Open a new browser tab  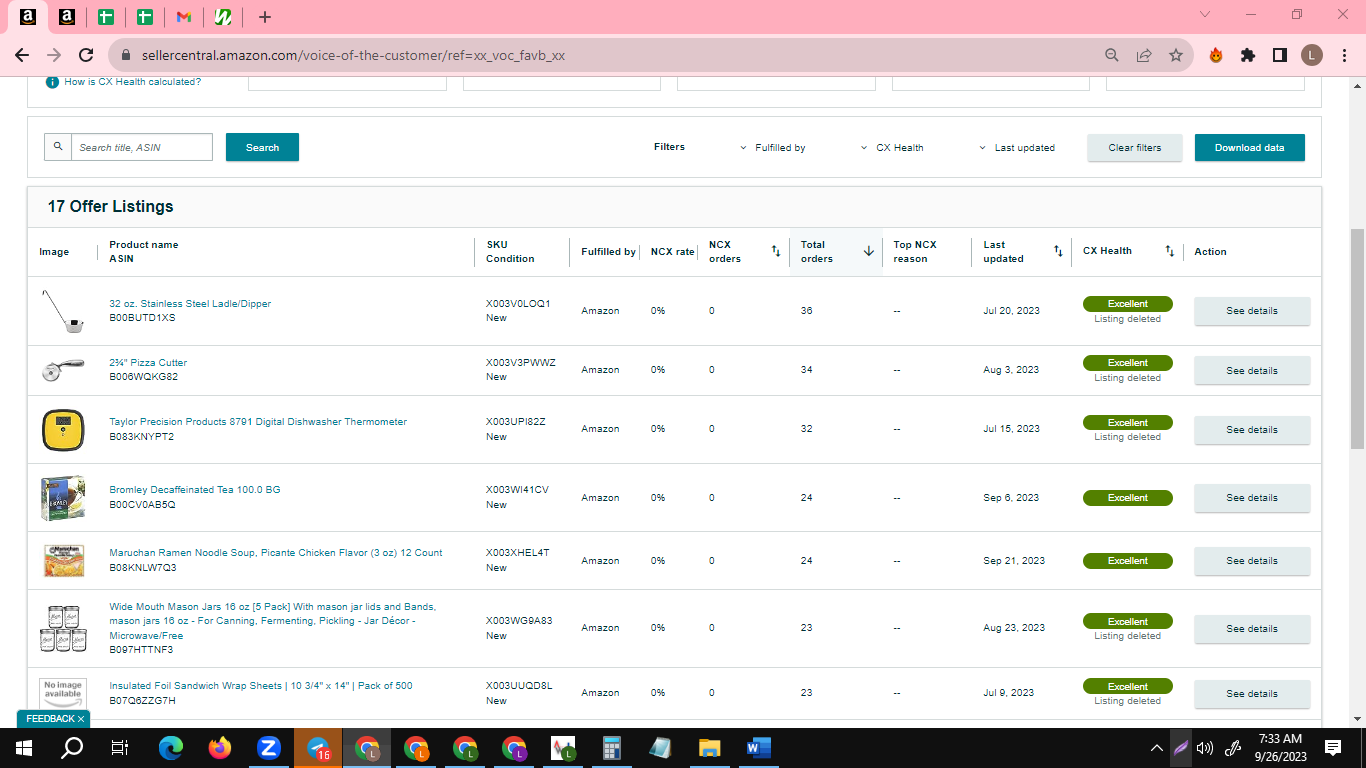click(264, 17)
